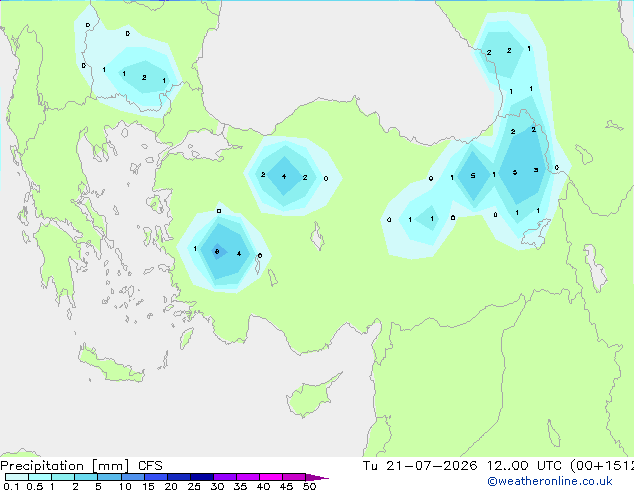Click the legend tick label '45'
Screen dimensions: 634x490
tap(286, 486)
